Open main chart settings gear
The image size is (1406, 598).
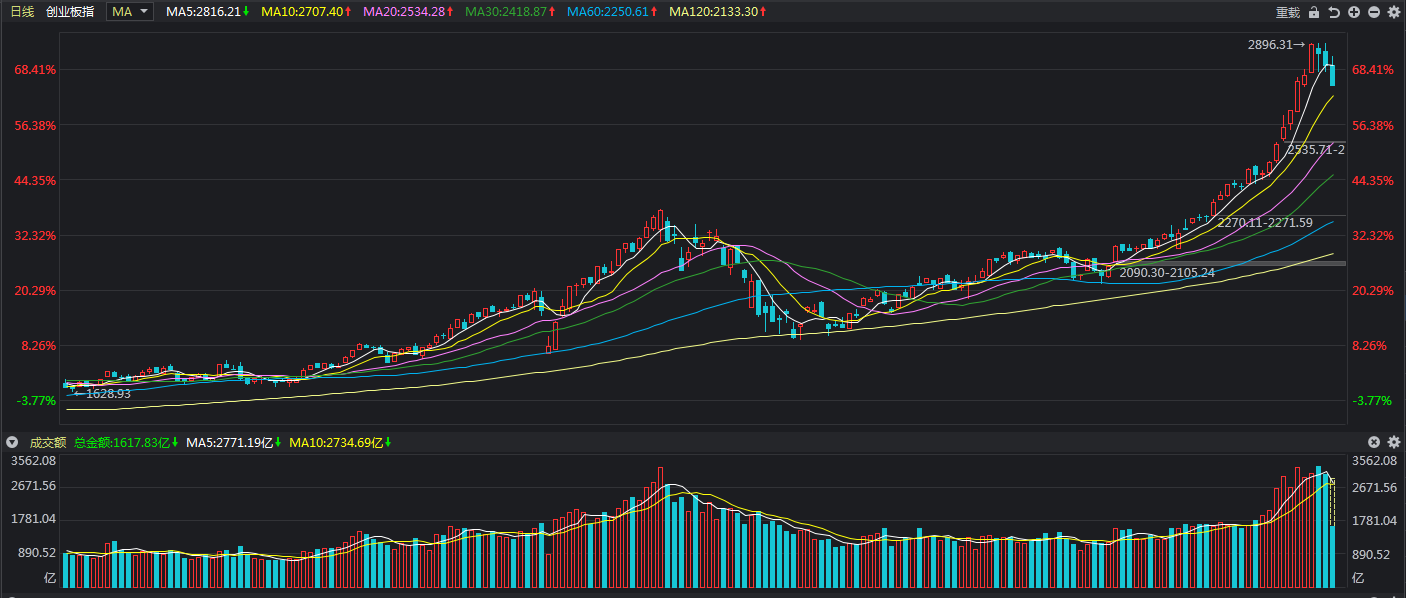(x=1394, y=12)
